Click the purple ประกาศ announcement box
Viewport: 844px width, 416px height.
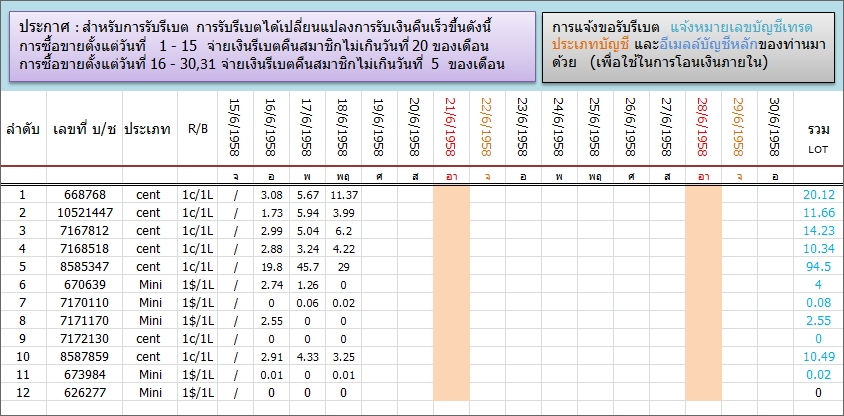tap(272, 46)
